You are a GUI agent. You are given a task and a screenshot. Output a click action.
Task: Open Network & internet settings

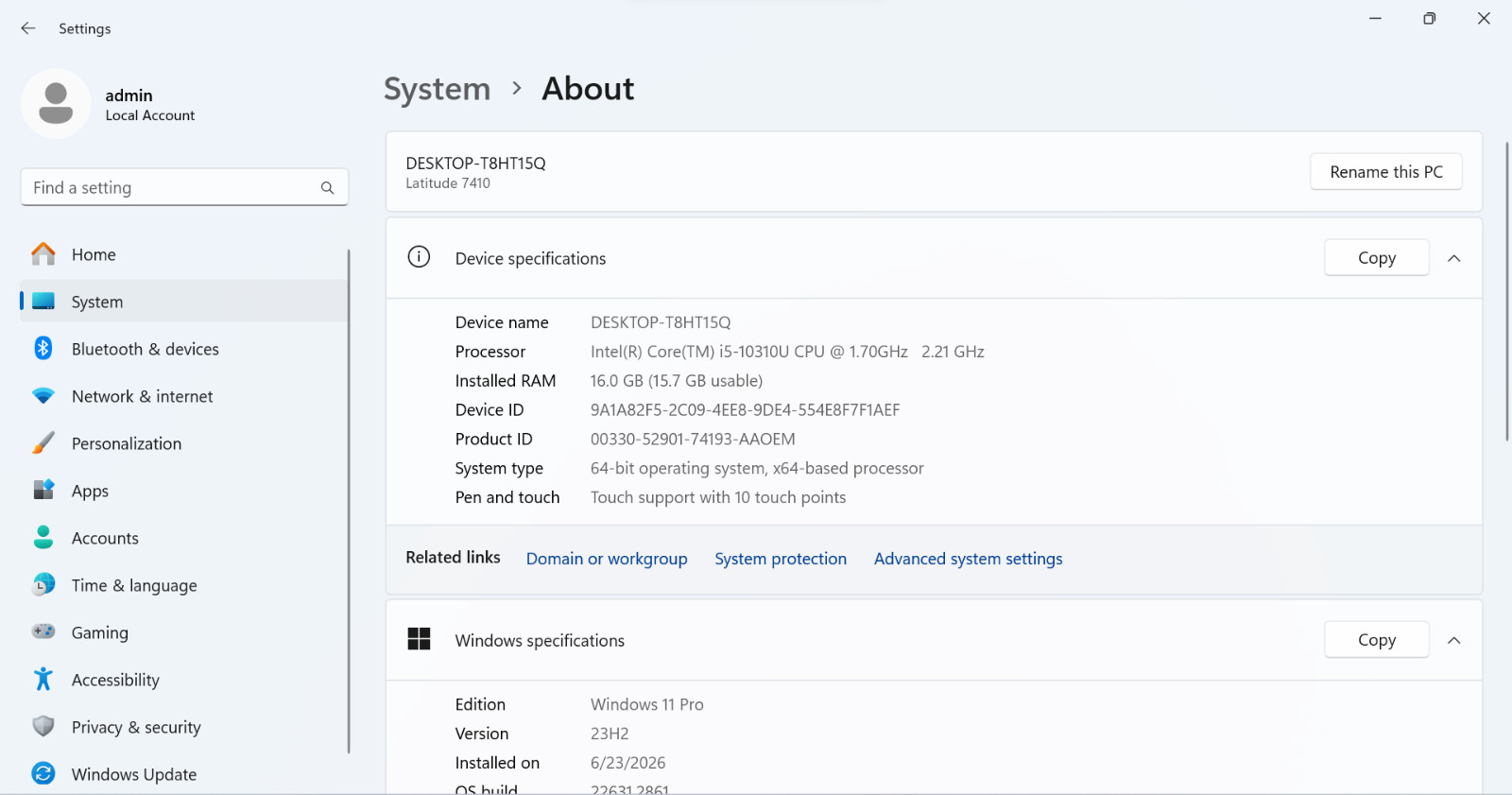pos(184,396)
